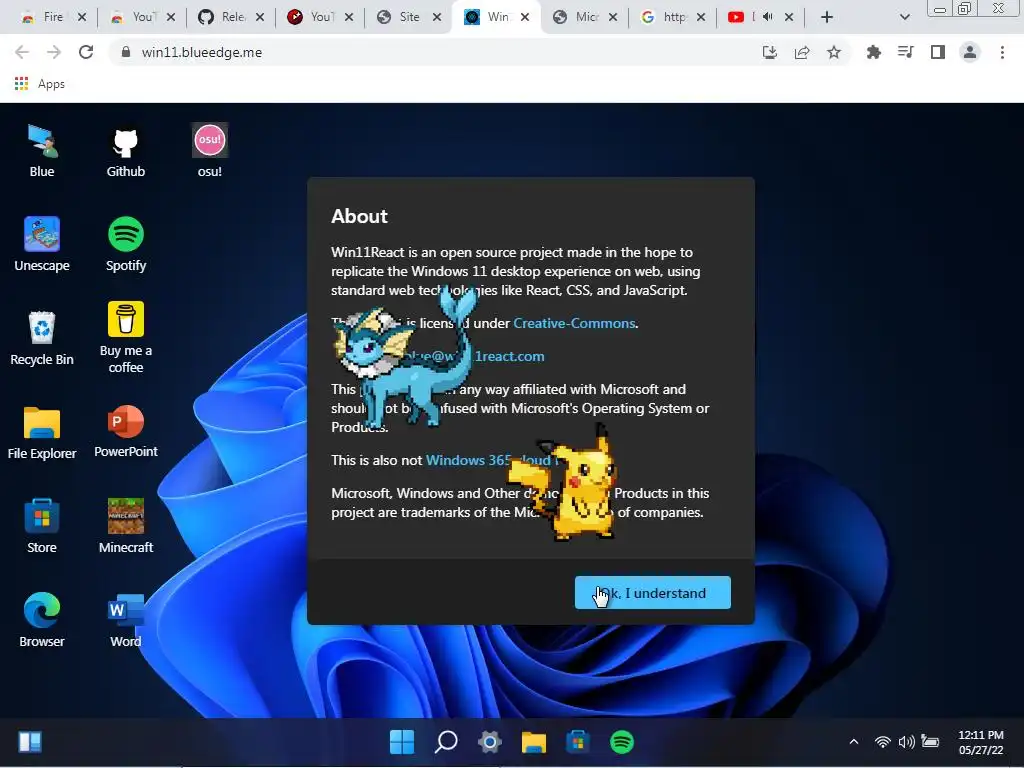Close the Site tab
This screenshot has width=1024, height=768.
(437, 17)
